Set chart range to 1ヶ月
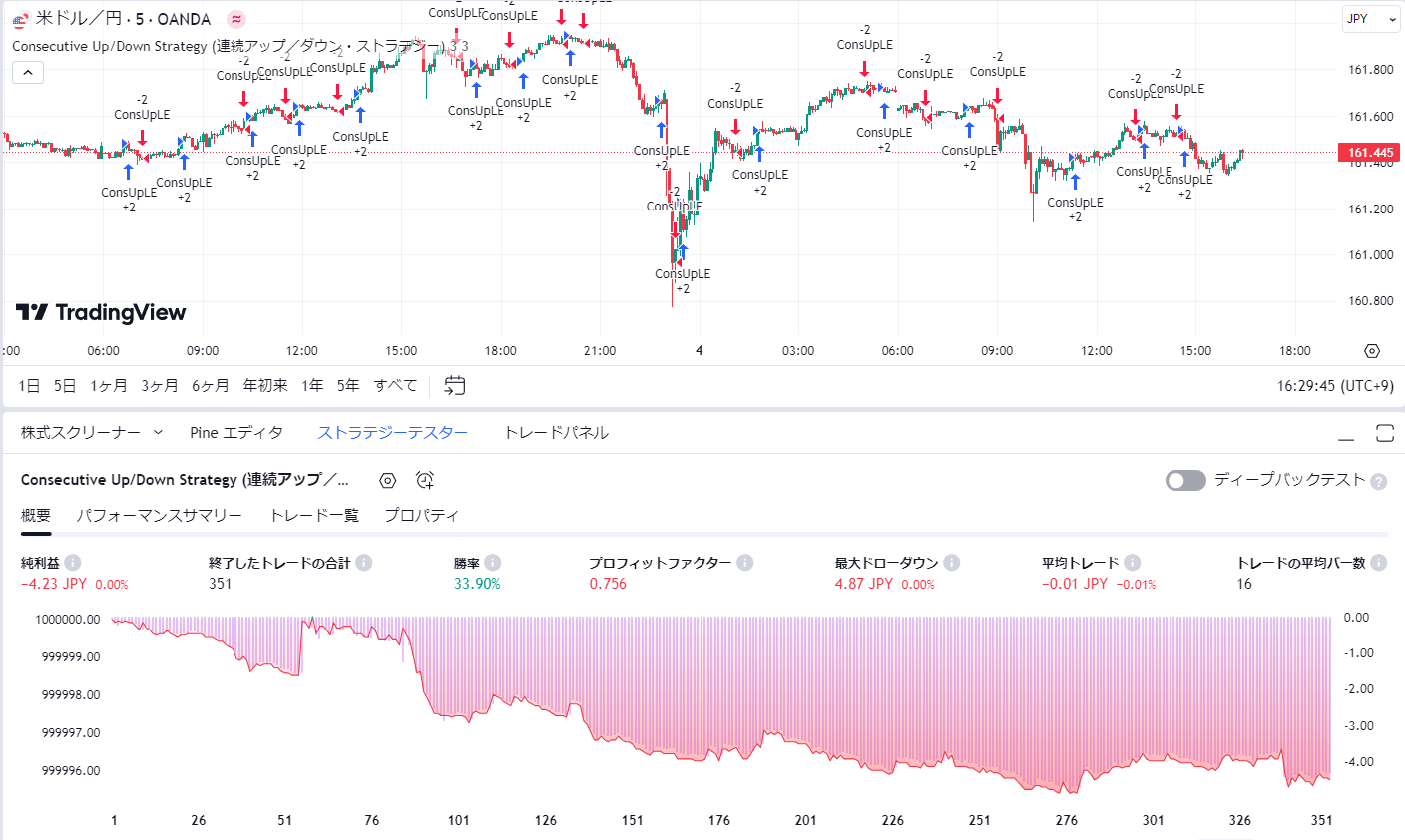Viewport: 1405px width, 840px height. (x=109, y=386)
